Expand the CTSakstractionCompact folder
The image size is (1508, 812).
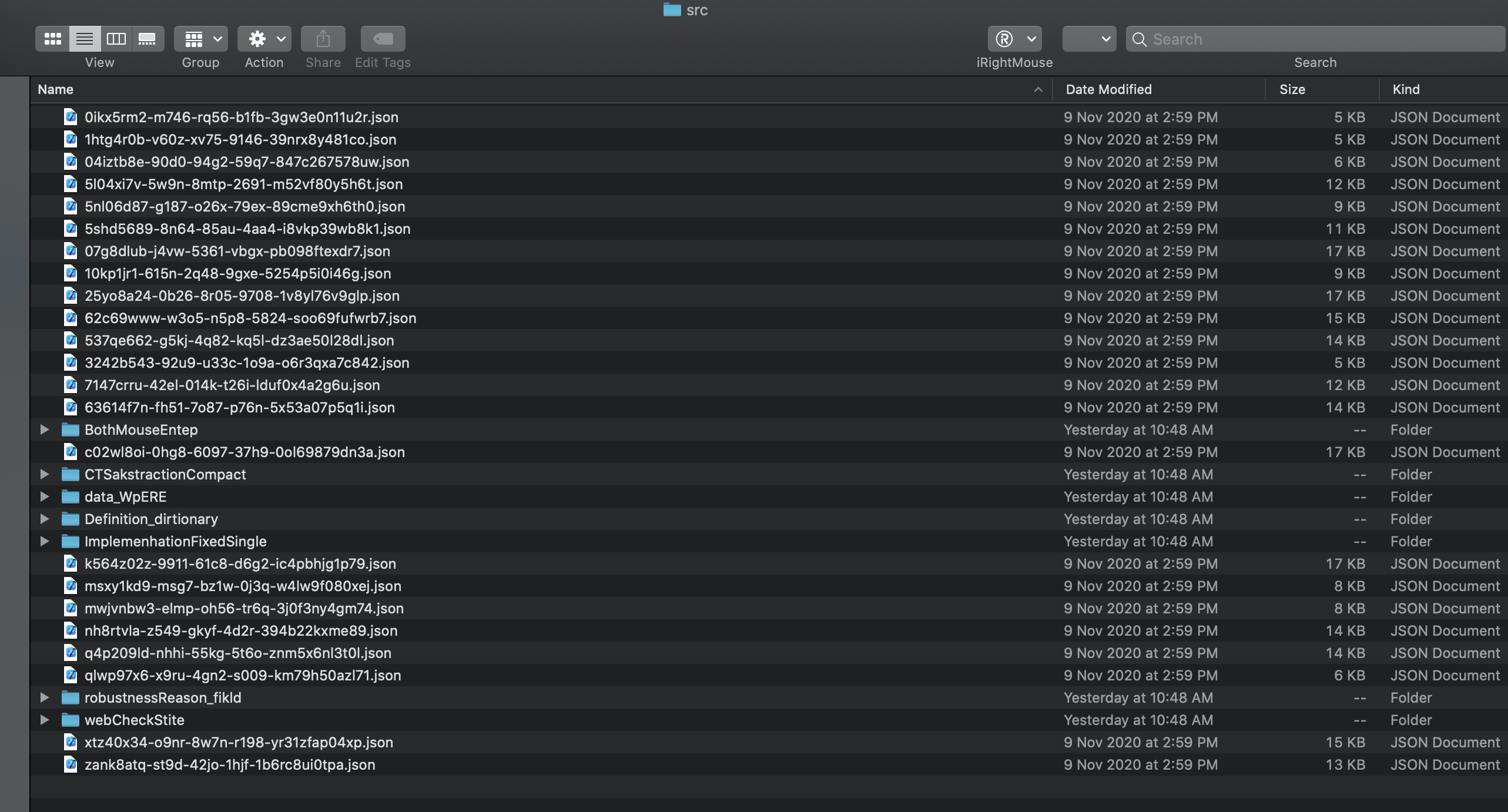tap(44, 474)
